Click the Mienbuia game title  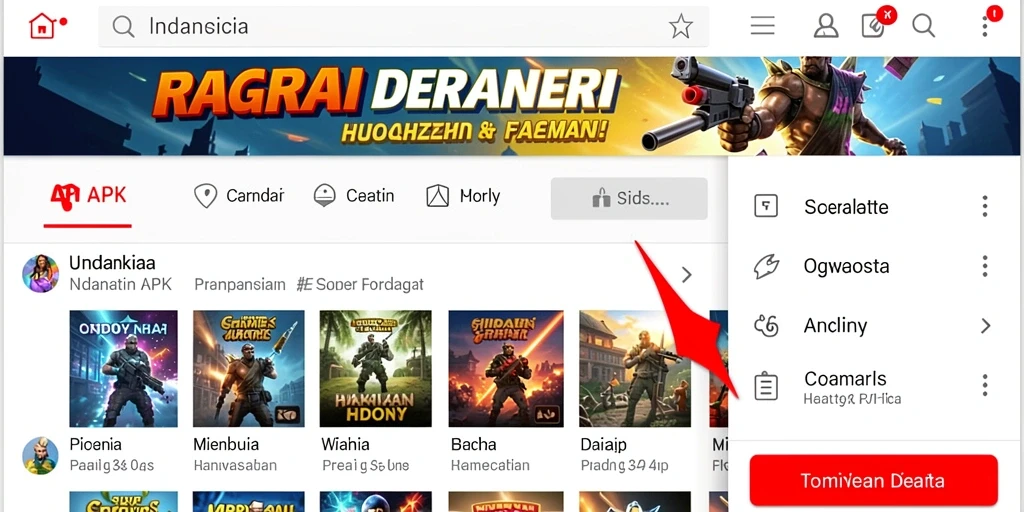pos(226,445)
